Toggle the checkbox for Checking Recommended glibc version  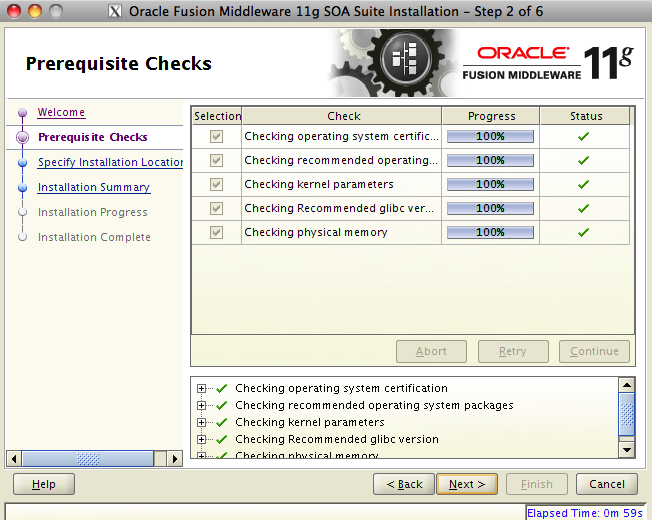click(x=216, y=209)
